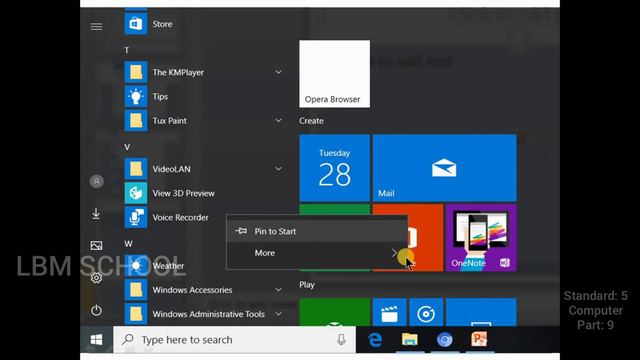Open Microsoft Edge from taskbar
Screen dimensions: 640x360
(375, 340)
